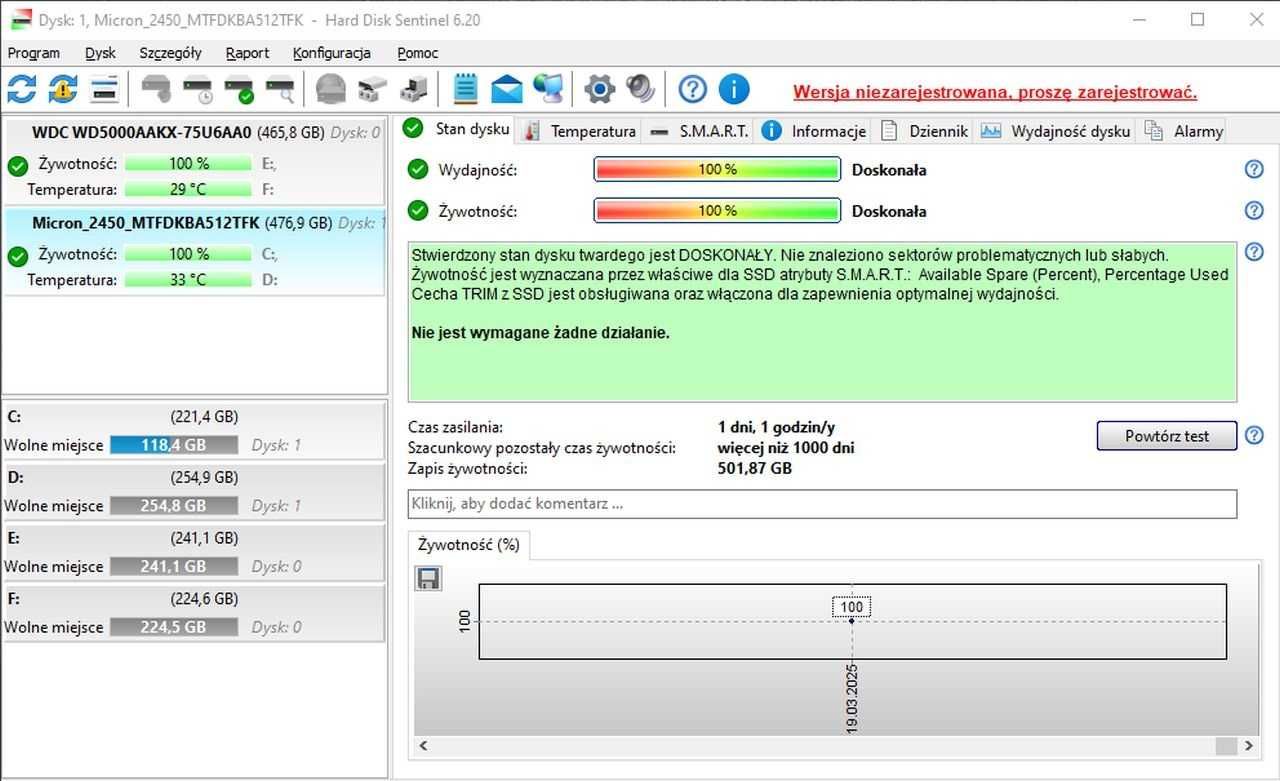Click the globe and monitor network icon
Screen dimensions: 1280x781
point(548,89)
